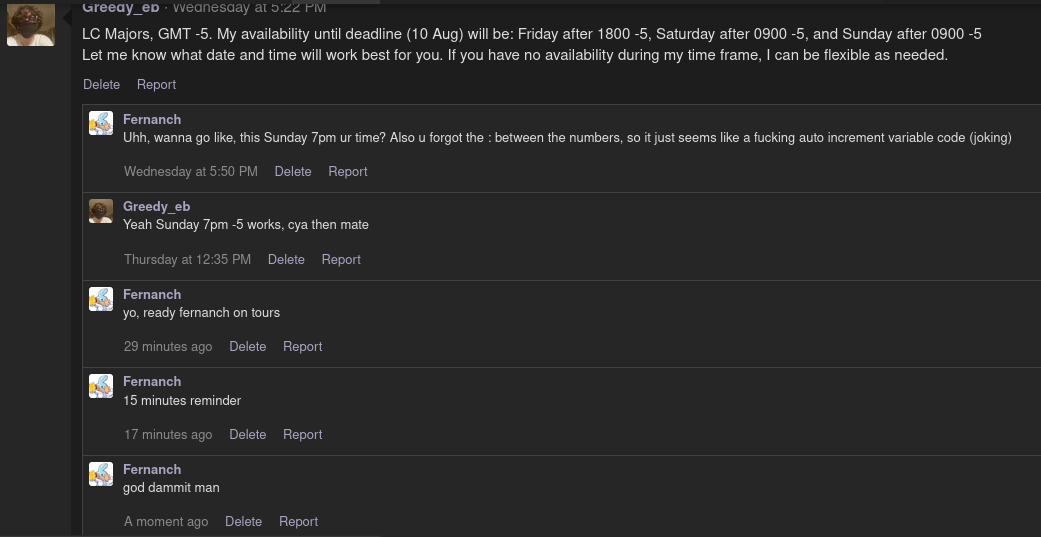1041x537 pixels.
Task: Click Fernanch's avatar next to 'yo, ready' comment
Action: point(101,298)
